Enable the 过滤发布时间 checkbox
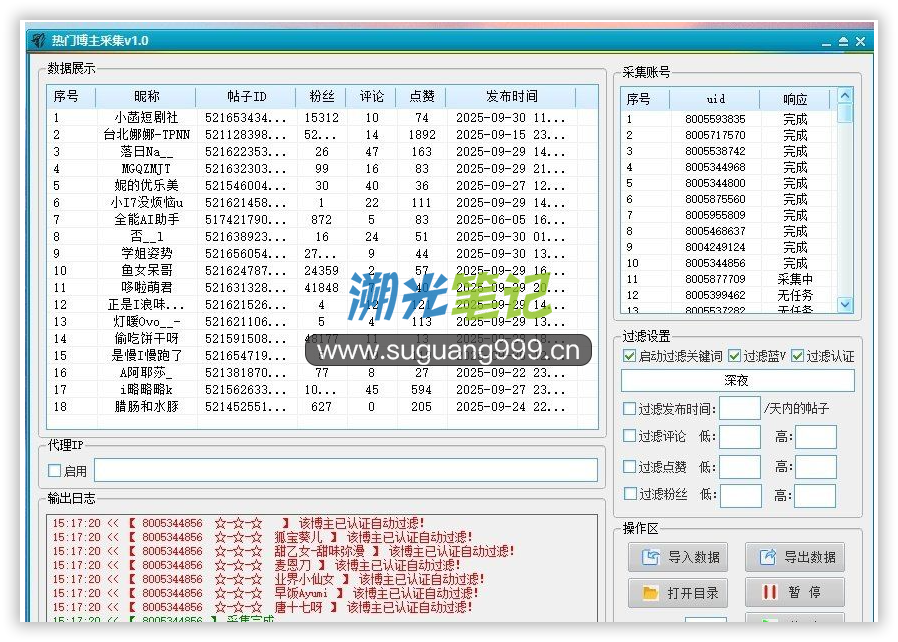 [x=629, y=408]
